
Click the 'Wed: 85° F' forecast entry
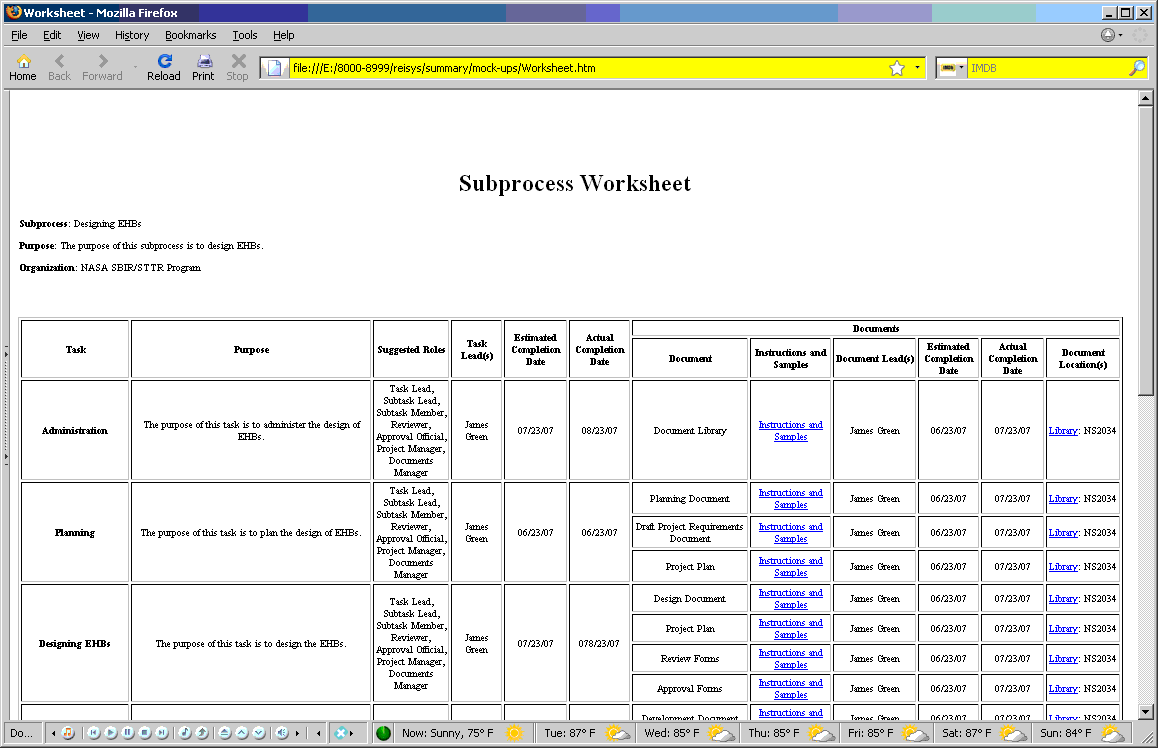tap(671, 733)
